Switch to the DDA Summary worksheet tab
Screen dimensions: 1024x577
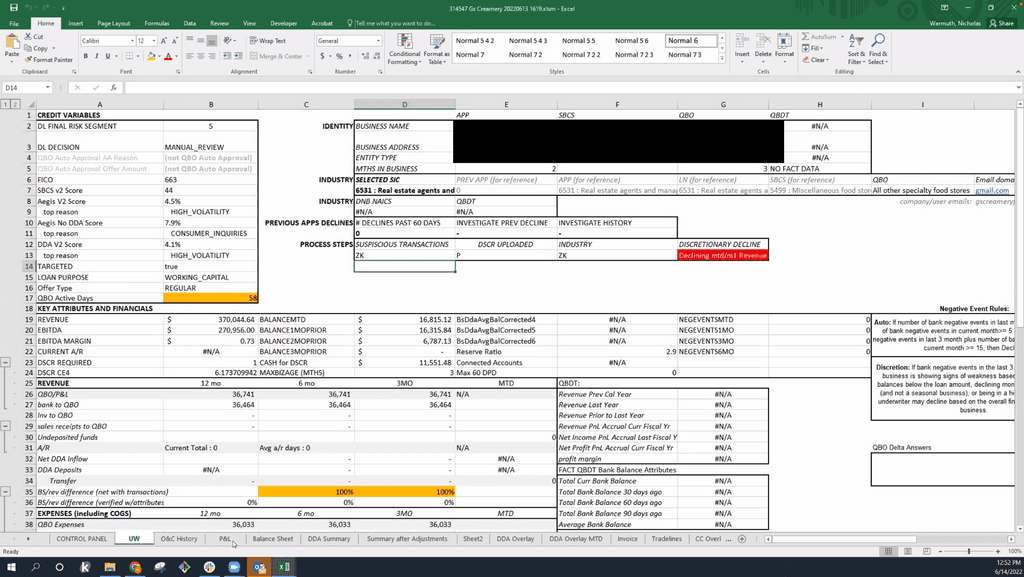[328, 539]
